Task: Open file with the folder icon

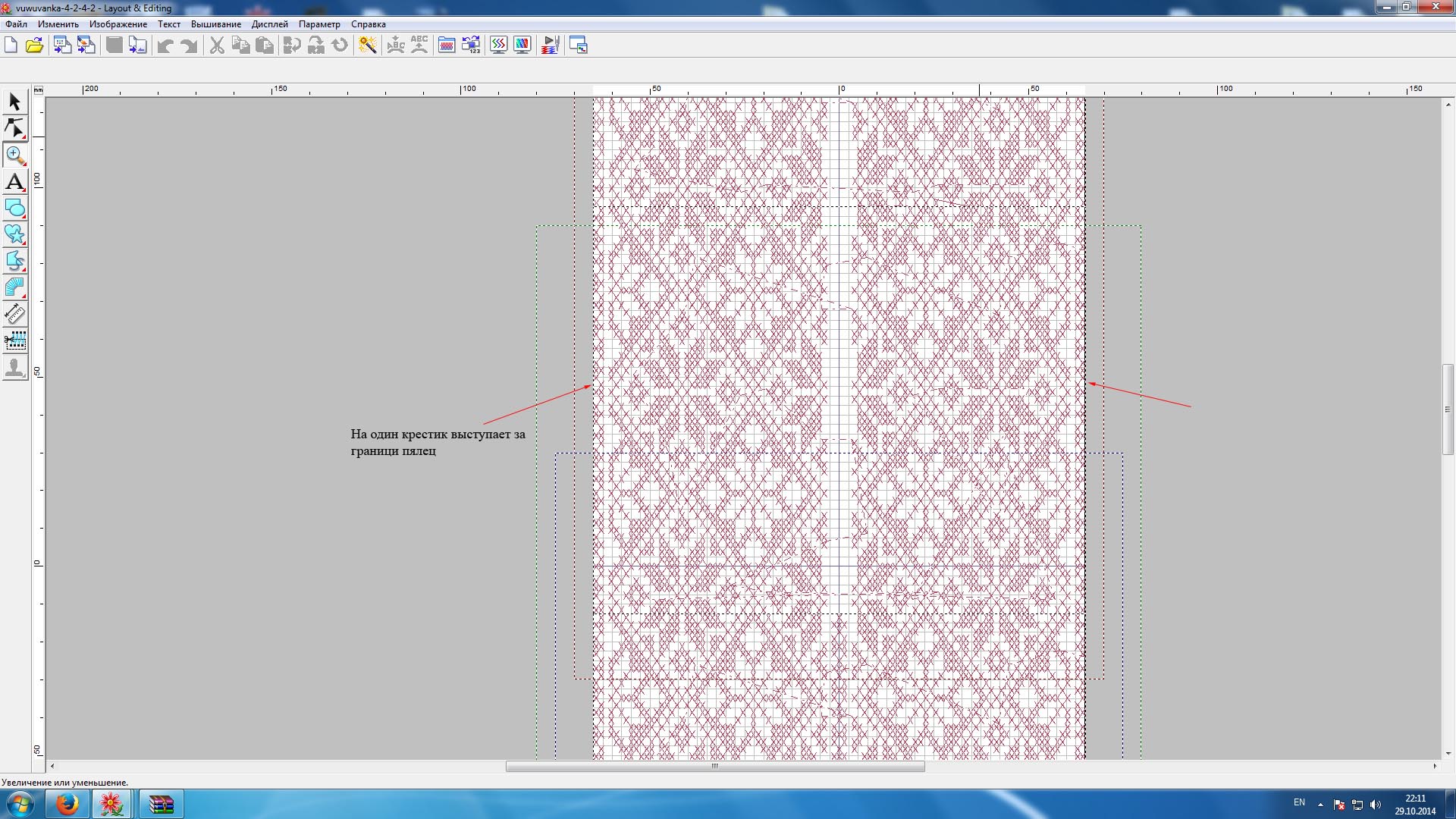Action: click(x=34, y=45)
